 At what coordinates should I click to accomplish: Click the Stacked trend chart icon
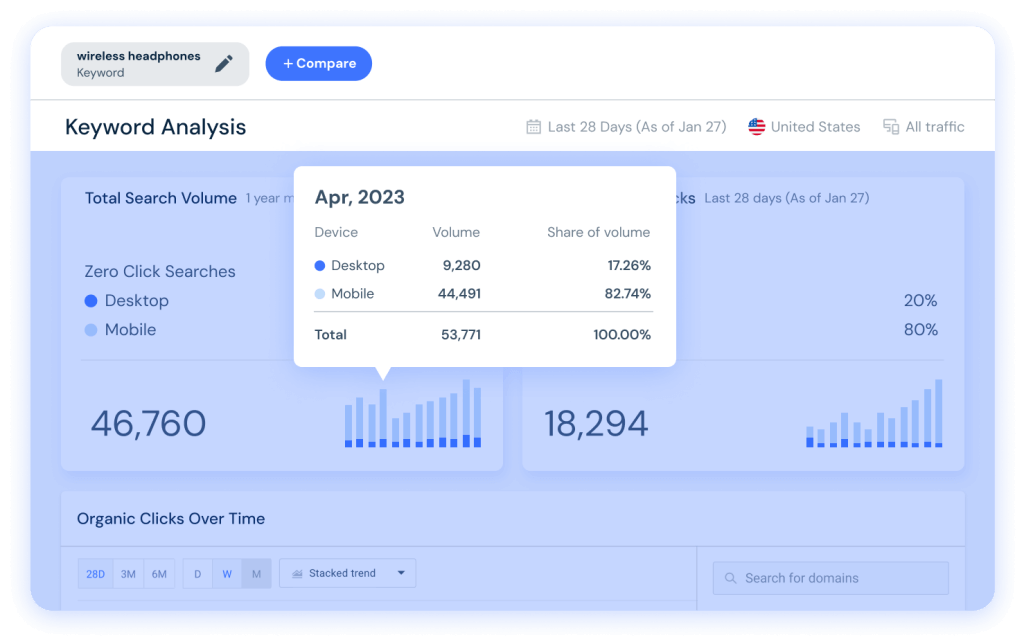point(297,573)
